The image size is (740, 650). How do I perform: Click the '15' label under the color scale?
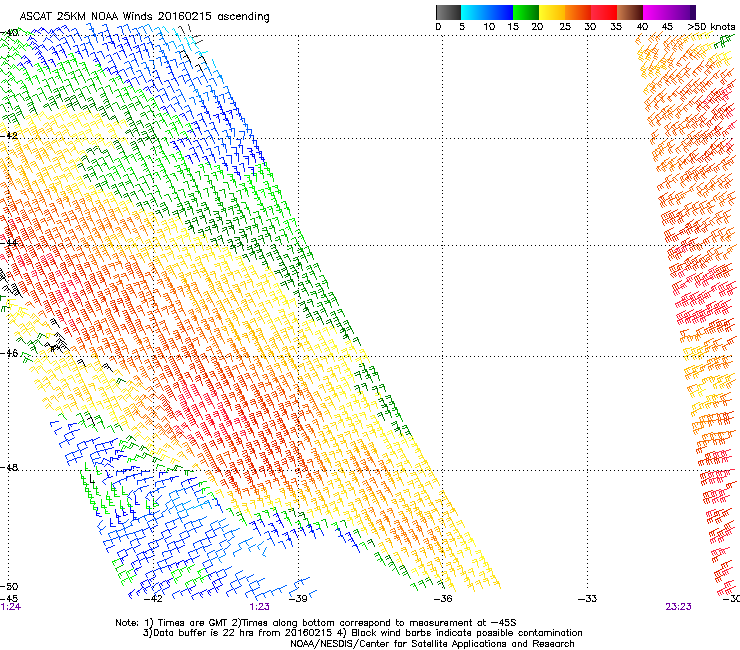[513, 27]
